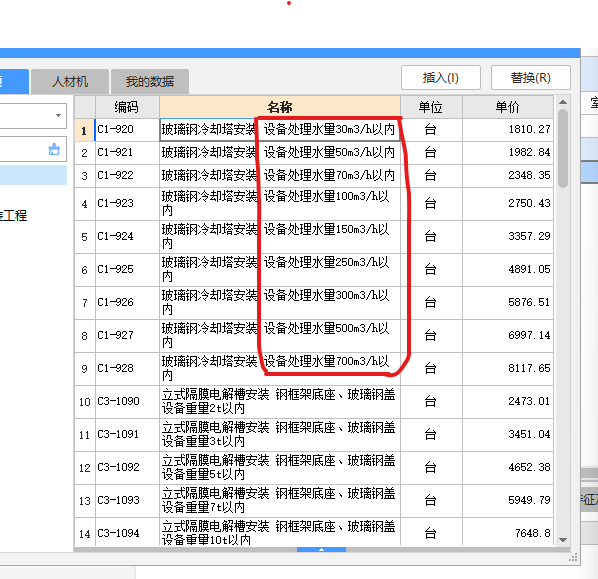Click the name cell with 设备重量7t以内
The image size is (598, 579).
click(x=280, y=501)
